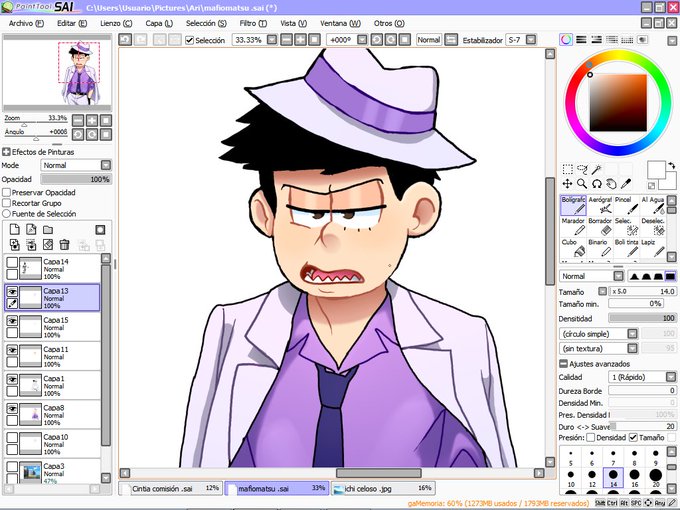Select the Binario pen tool

[600, 248]
